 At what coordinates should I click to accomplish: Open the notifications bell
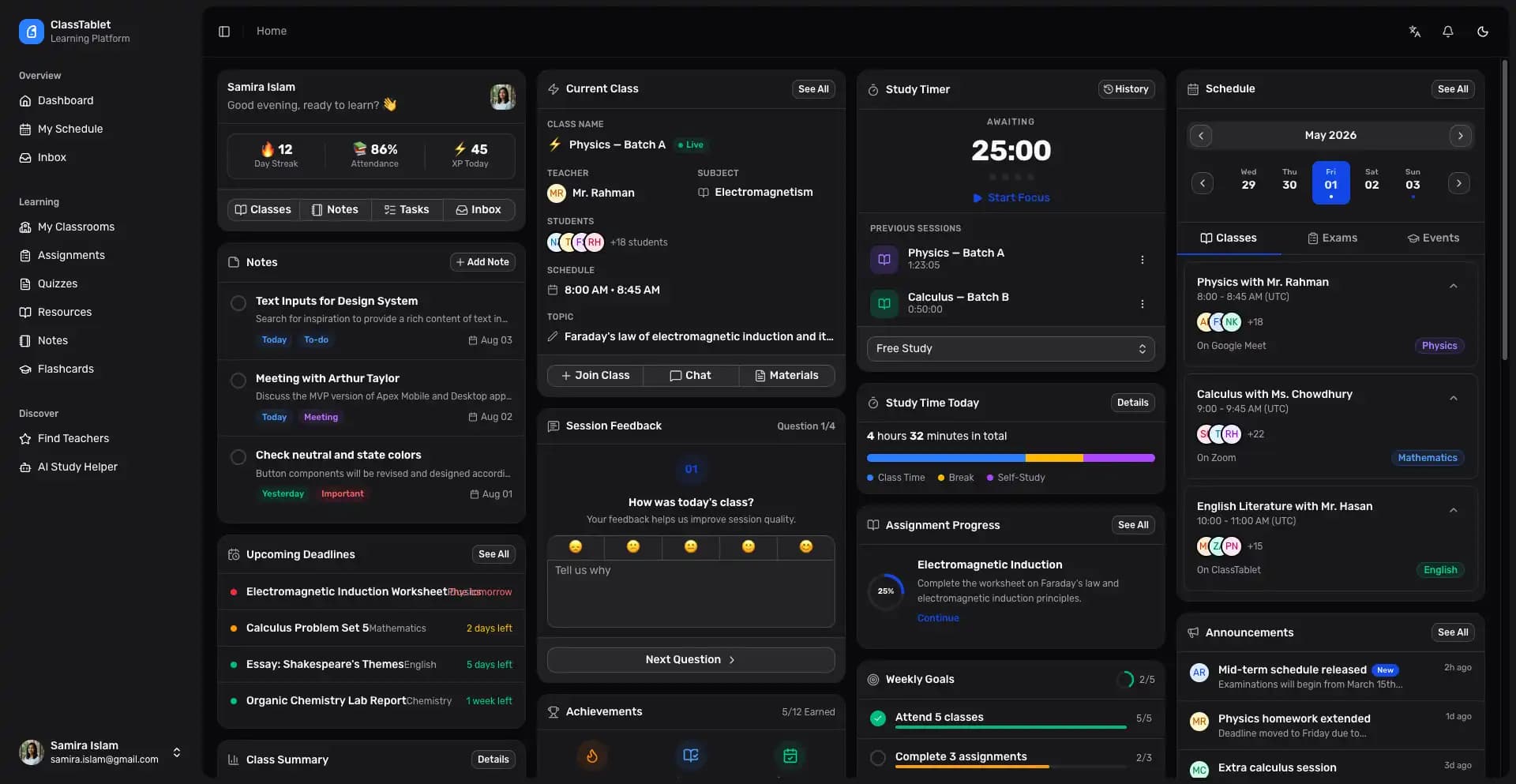coord(1449,31)
